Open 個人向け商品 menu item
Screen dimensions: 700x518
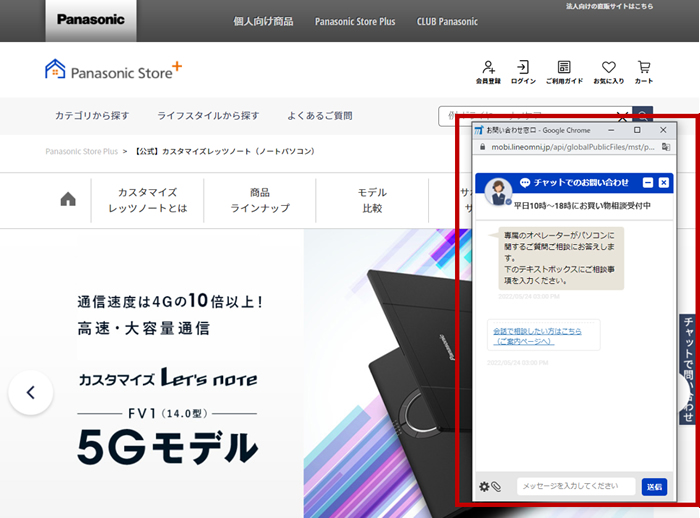pyautogui.click(x=263, y=21)
